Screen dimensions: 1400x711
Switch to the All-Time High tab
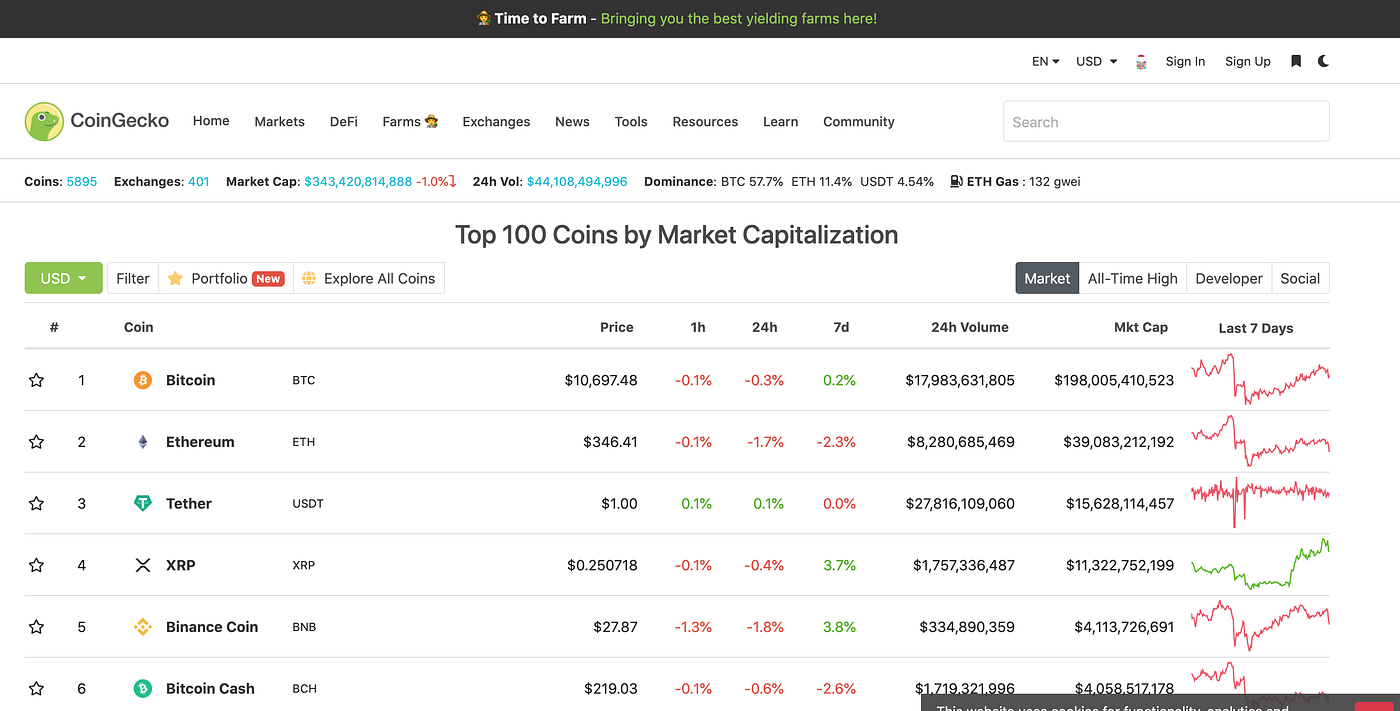click(1133, 278)
